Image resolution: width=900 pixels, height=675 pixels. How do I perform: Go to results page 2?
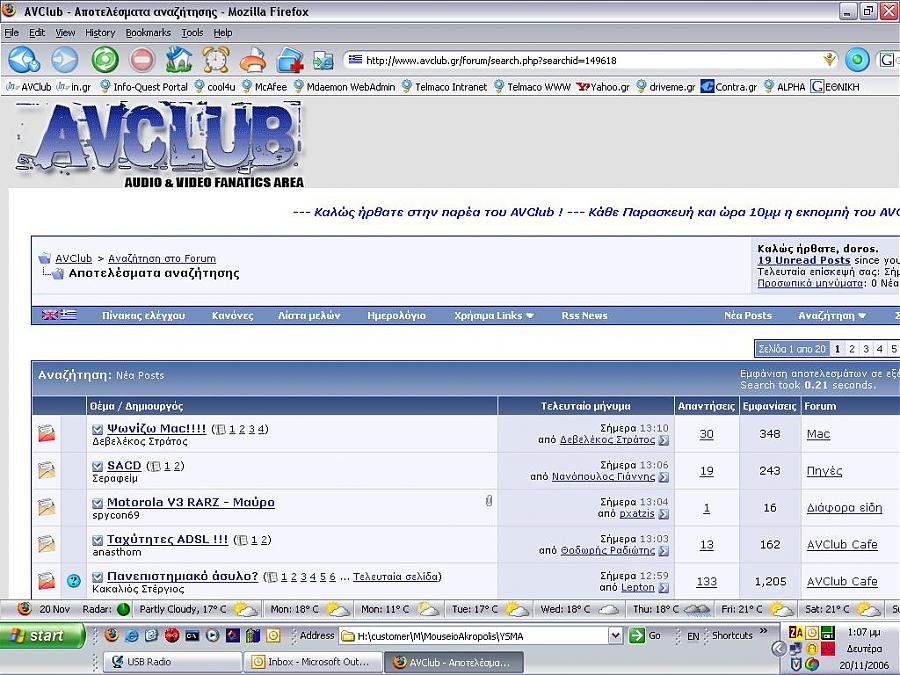[x=852, y=348]
